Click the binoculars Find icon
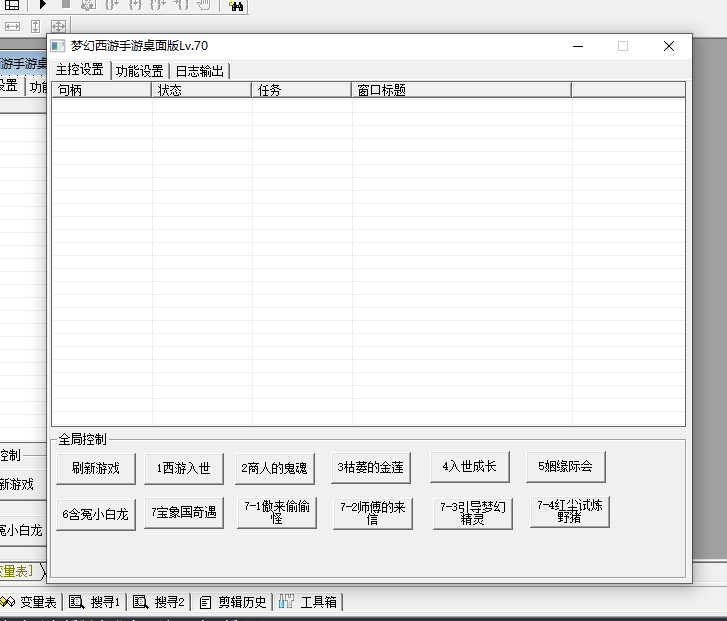The height and width of the screenshot is (621, 727). (236, 6)
